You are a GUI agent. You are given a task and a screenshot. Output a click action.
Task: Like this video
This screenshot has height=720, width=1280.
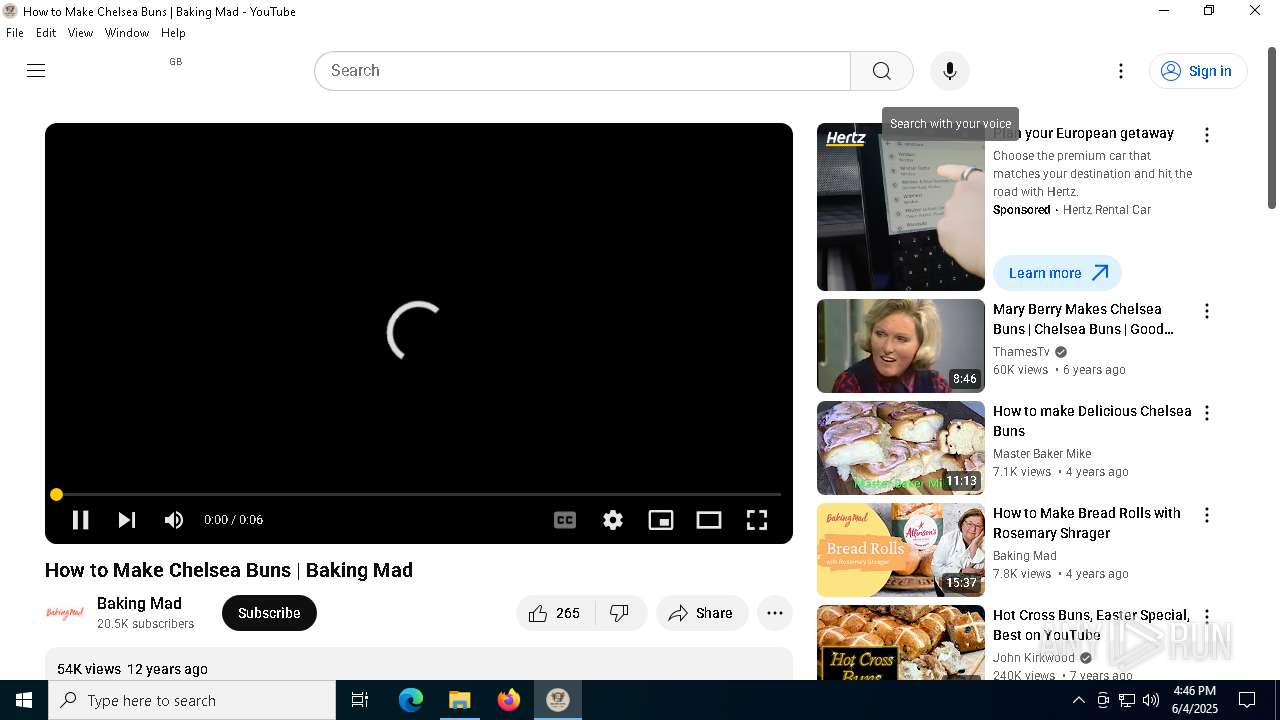555,613
